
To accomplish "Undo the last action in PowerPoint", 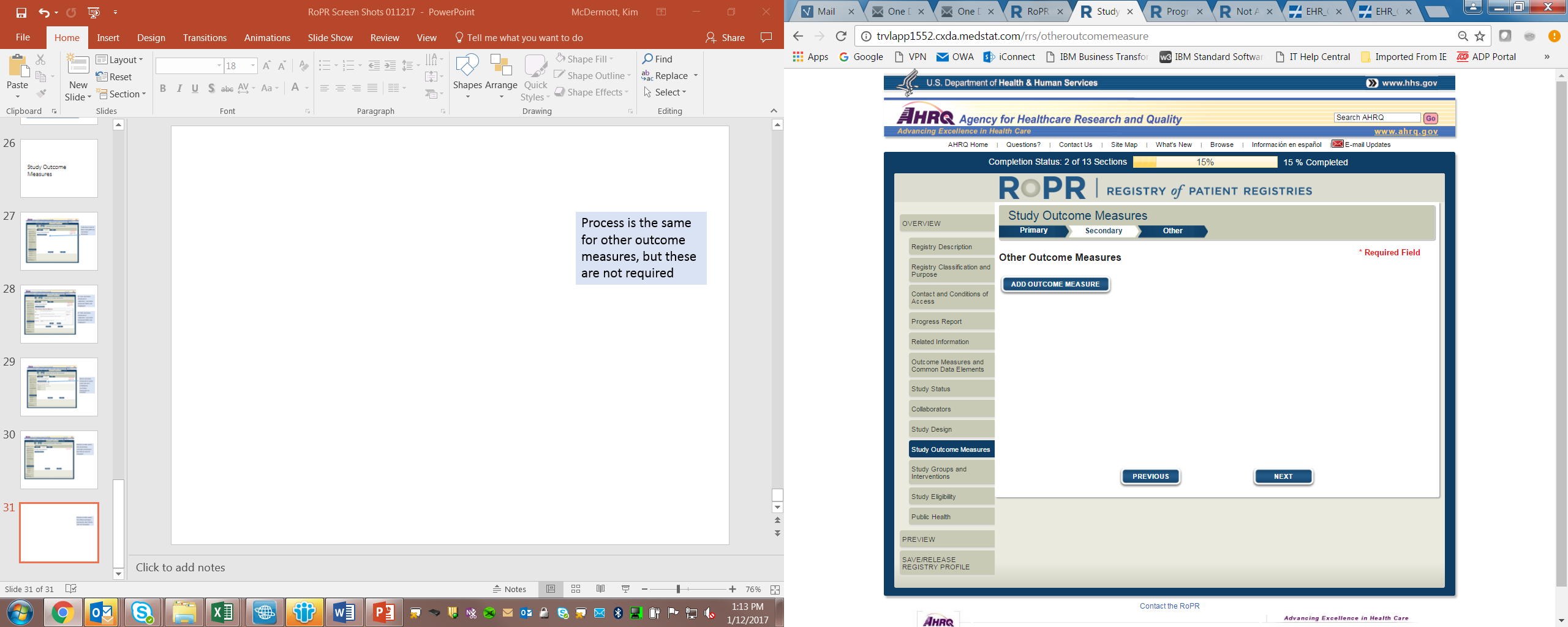I will point(43,12).
